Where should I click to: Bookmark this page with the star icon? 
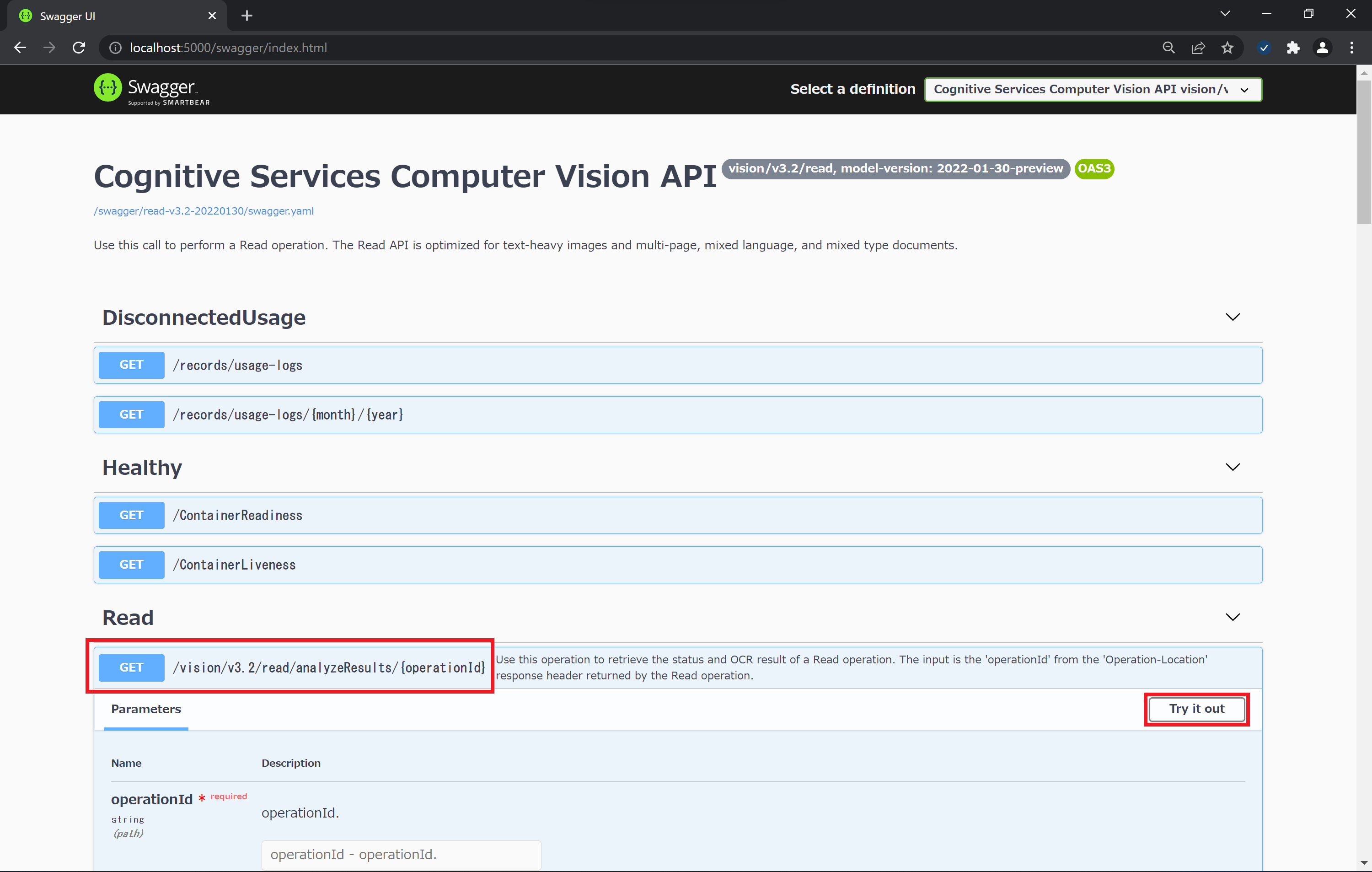[x=1227, y=48]
